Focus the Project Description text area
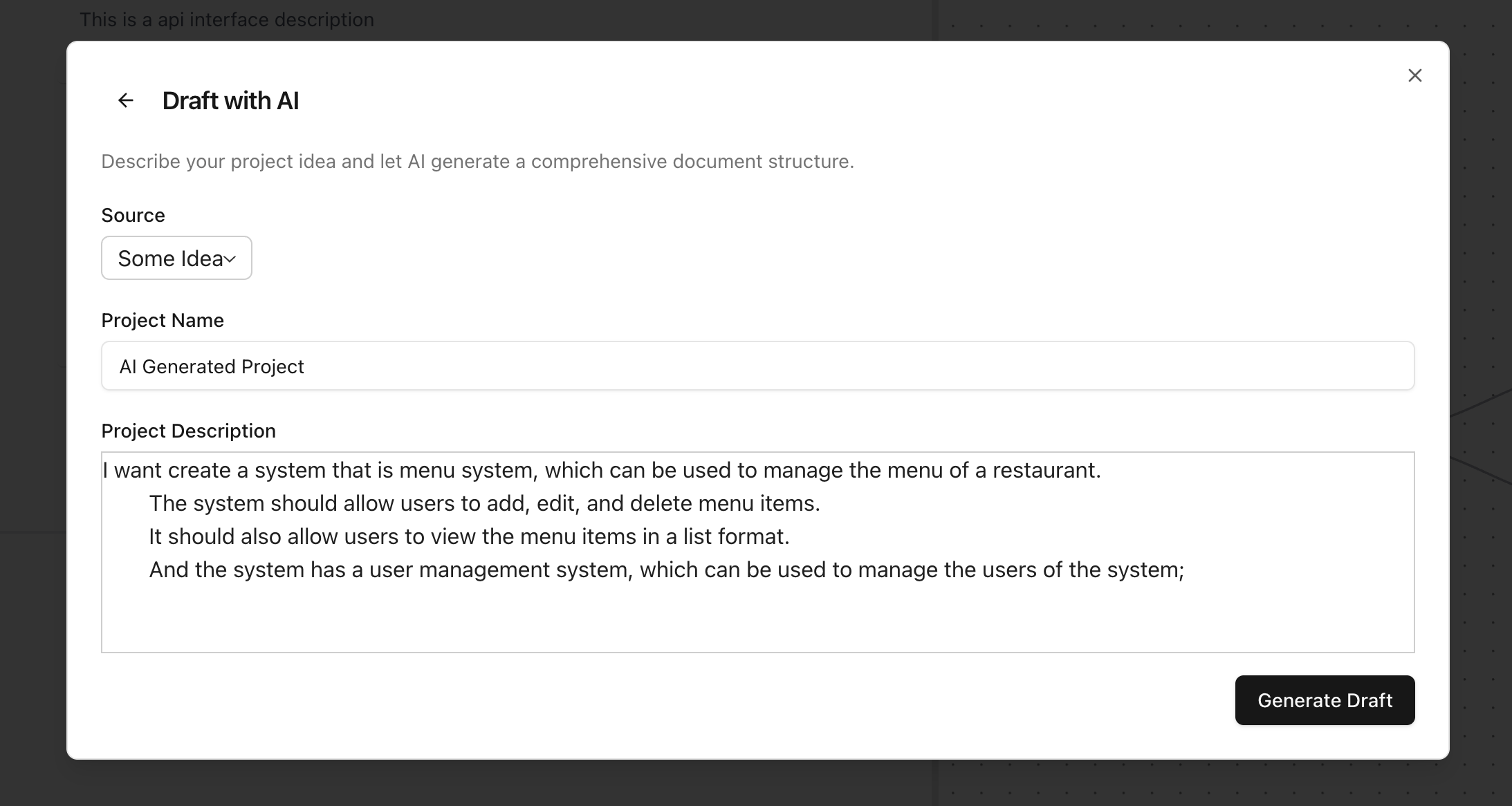1512x806 pixels. 757,552
